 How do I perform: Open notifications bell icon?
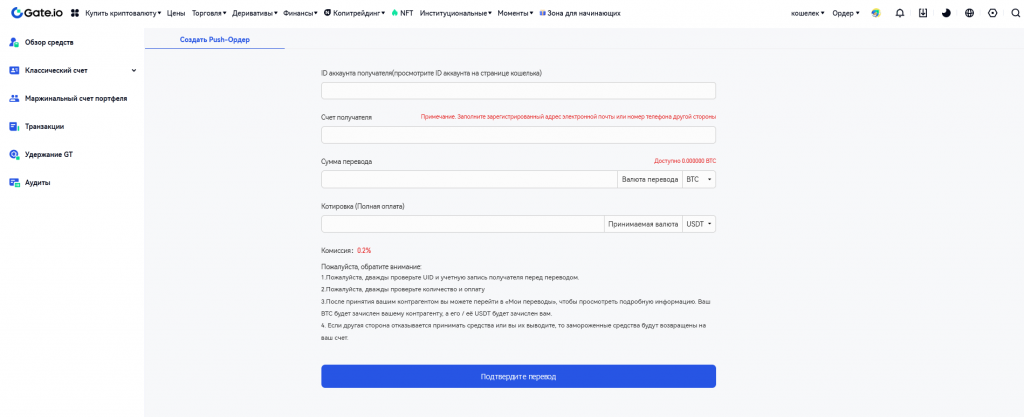coord(900,13)
